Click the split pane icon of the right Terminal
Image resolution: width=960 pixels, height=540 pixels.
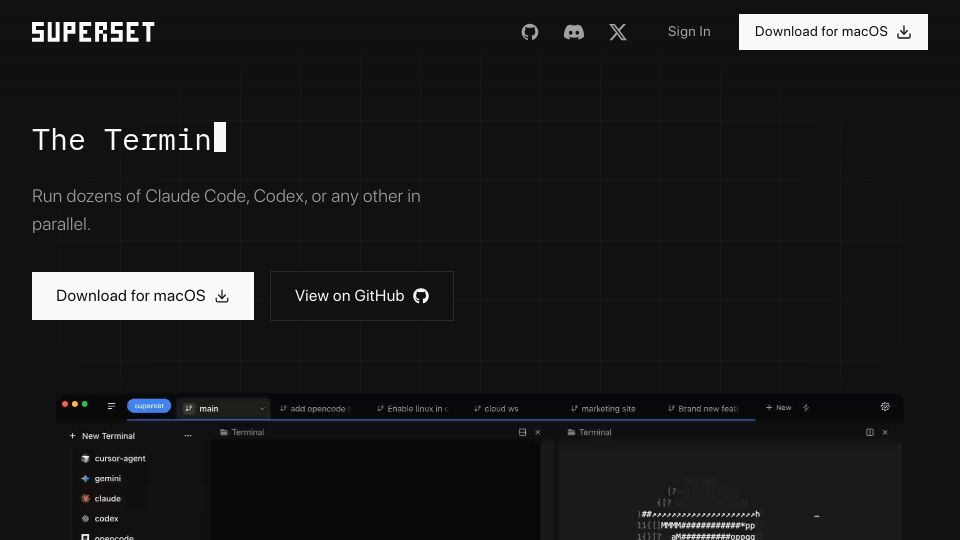(869, 432)
